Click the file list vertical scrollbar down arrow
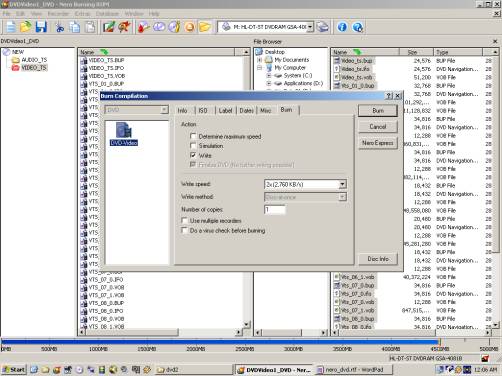This screenshot has height=376, width=502. click(495, 325)
